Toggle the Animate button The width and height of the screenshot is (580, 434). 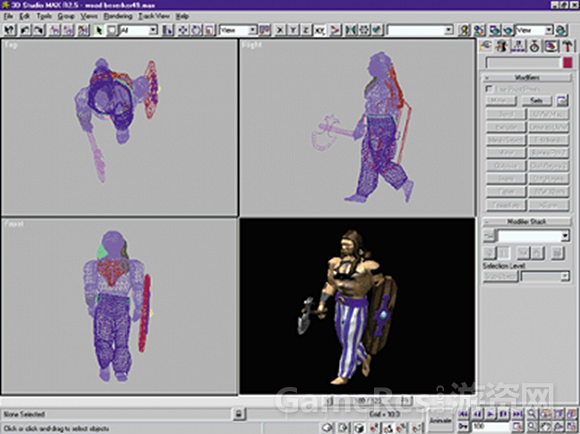pos(440,420)
